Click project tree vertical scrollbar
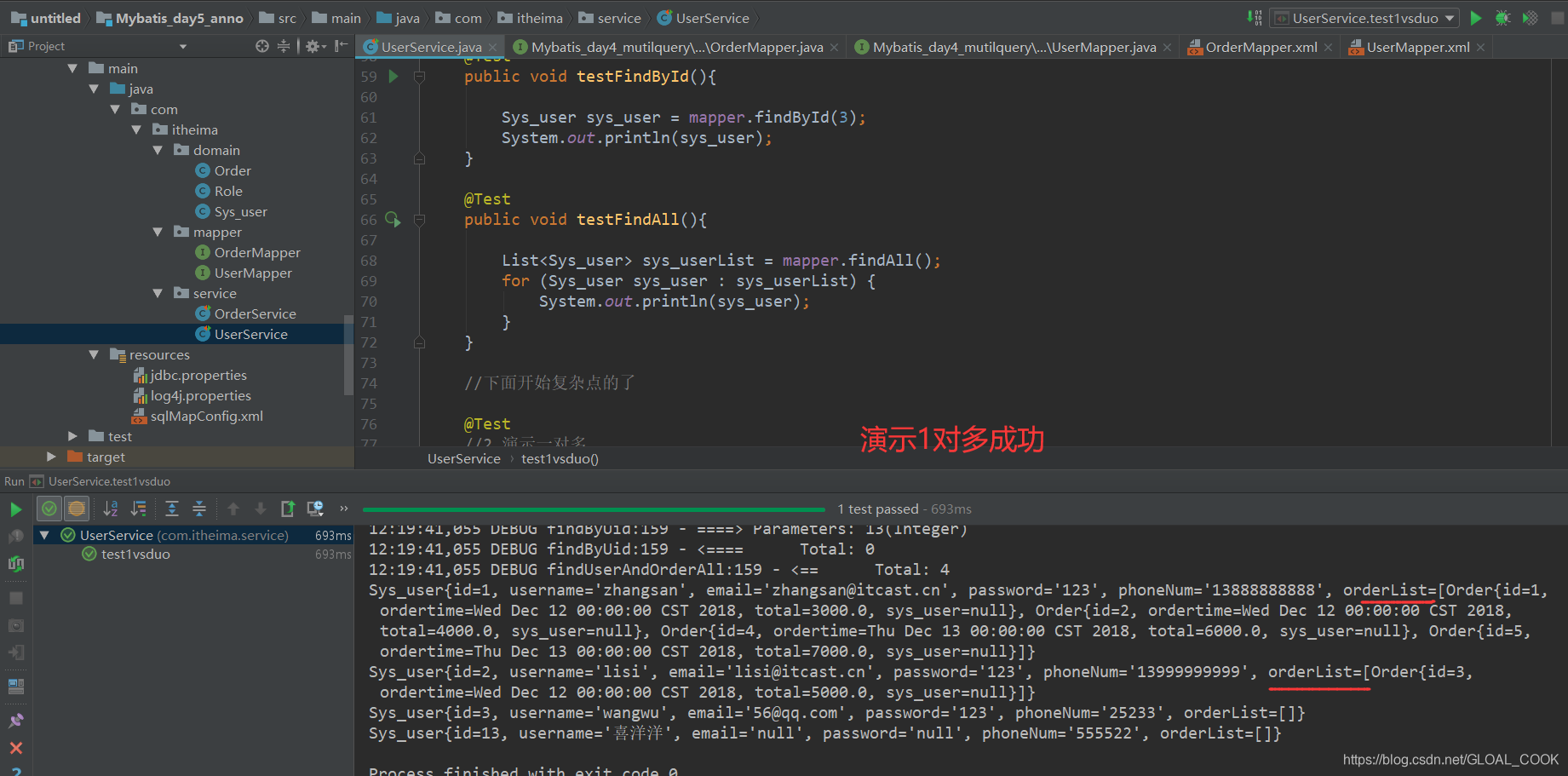1568x776 pixels. (347, 354)
